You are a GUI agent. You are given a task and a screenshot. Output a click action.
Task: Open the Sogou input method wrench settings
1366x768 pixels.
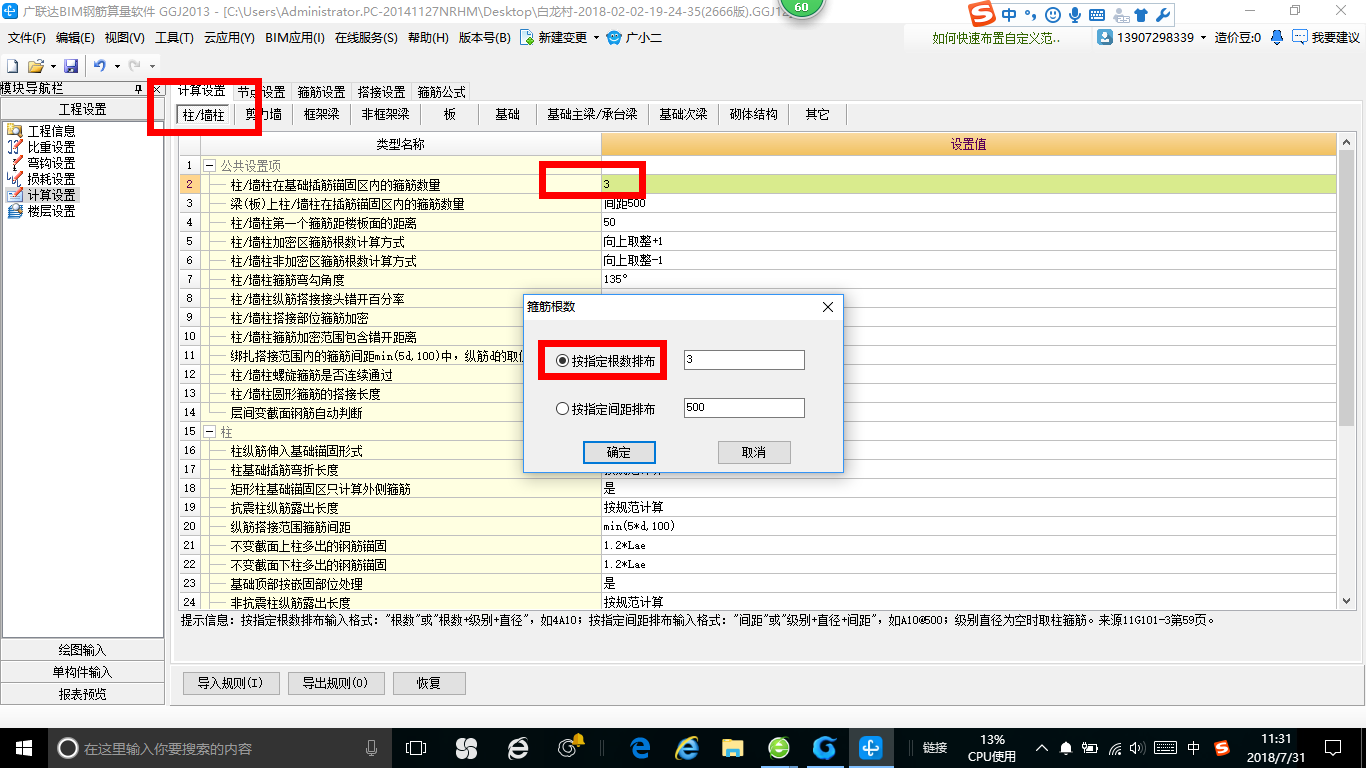1162,15
